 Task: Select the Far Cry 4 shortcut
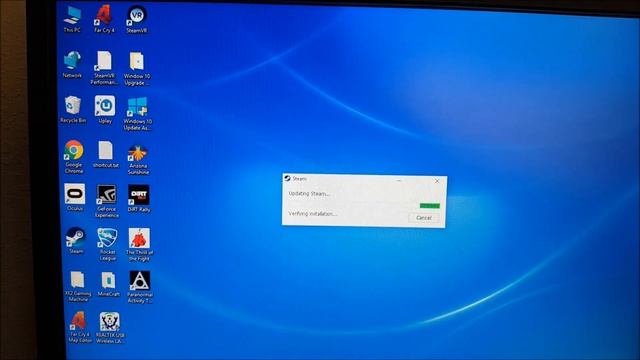104,19
